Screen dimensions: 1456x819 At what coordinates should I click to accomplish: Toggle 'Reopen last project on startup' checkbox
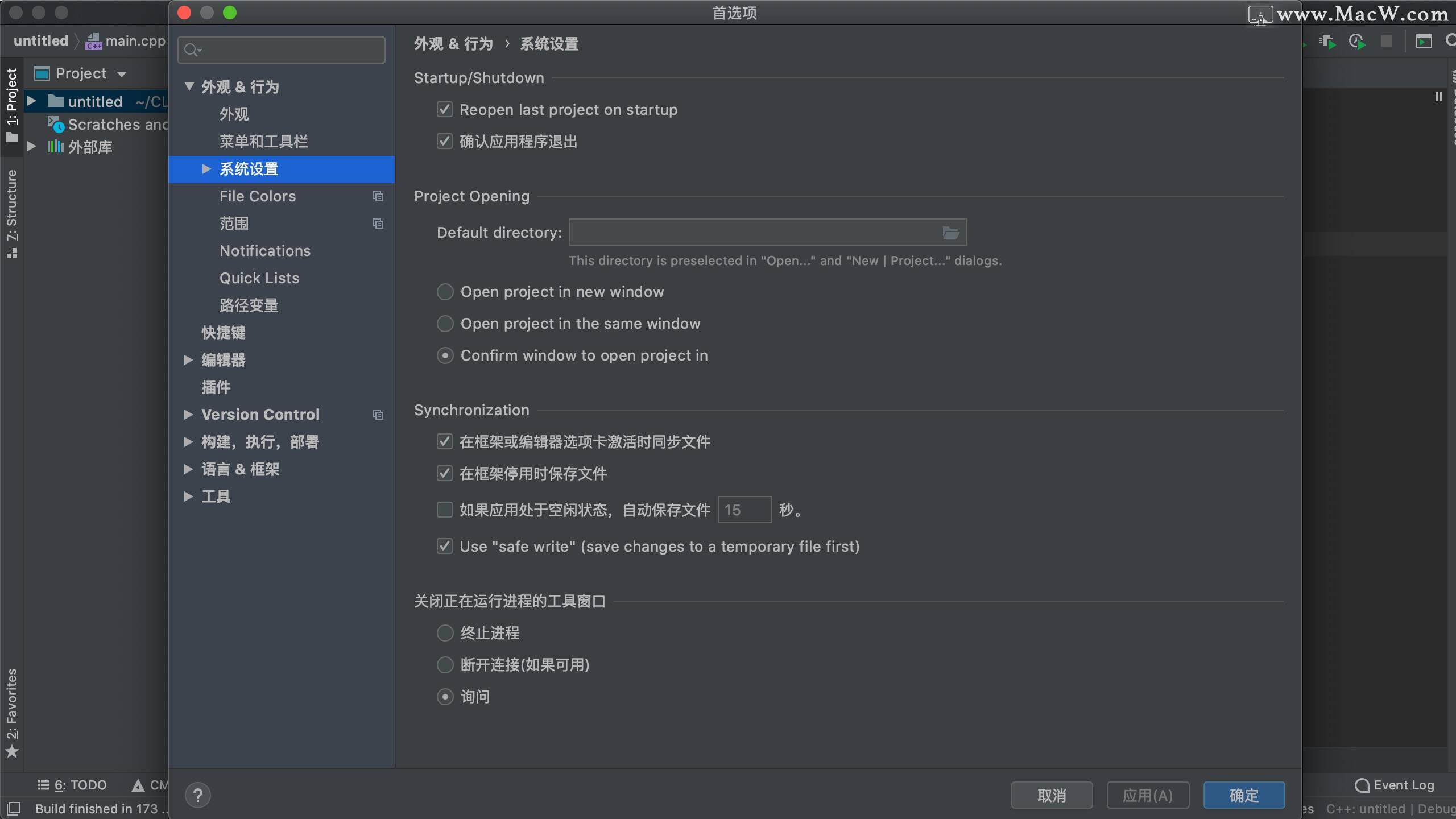[x=444, y=109]
